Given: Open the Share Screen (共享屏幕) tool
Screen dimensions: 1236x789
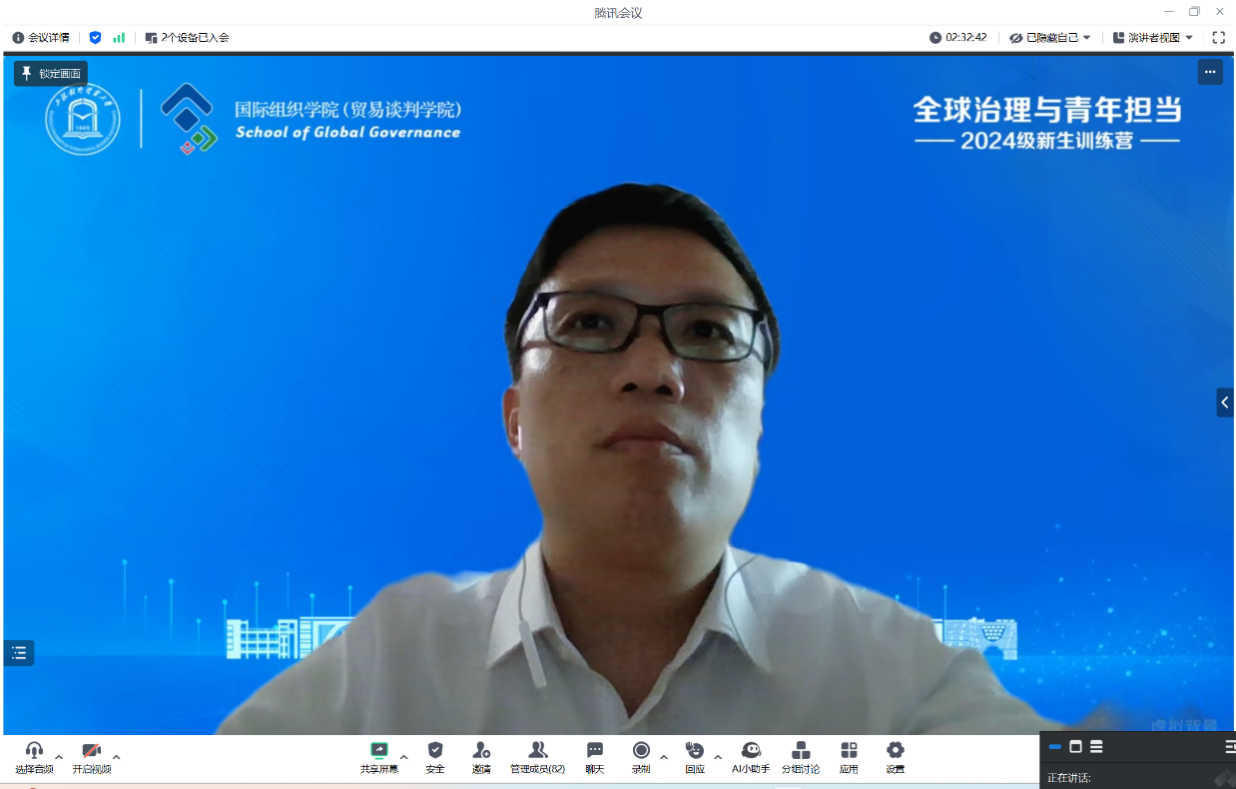Looking at the screenshot, I should coord(379,757).
